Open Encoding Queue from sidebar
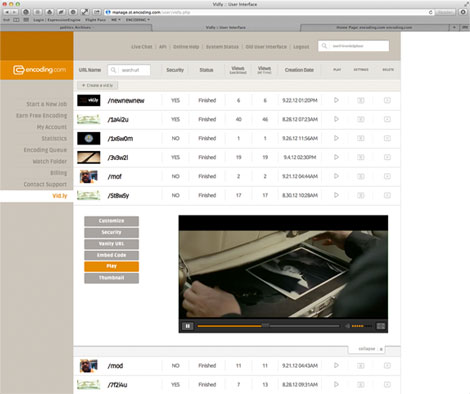 coord(45,150)
